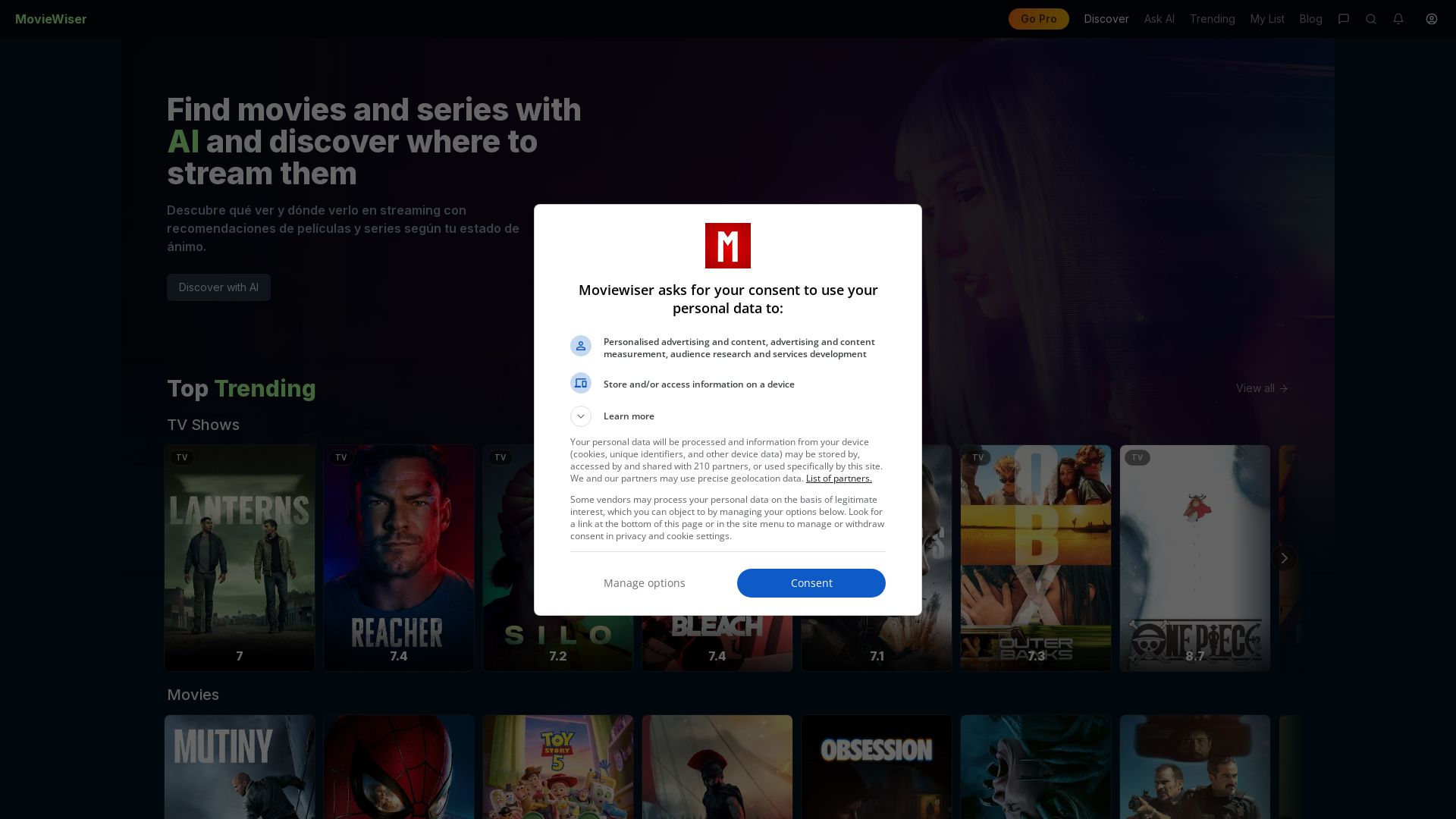The image size is (1456, 819).
Task: Open the Blog menu item
Action: (1310, 19)
